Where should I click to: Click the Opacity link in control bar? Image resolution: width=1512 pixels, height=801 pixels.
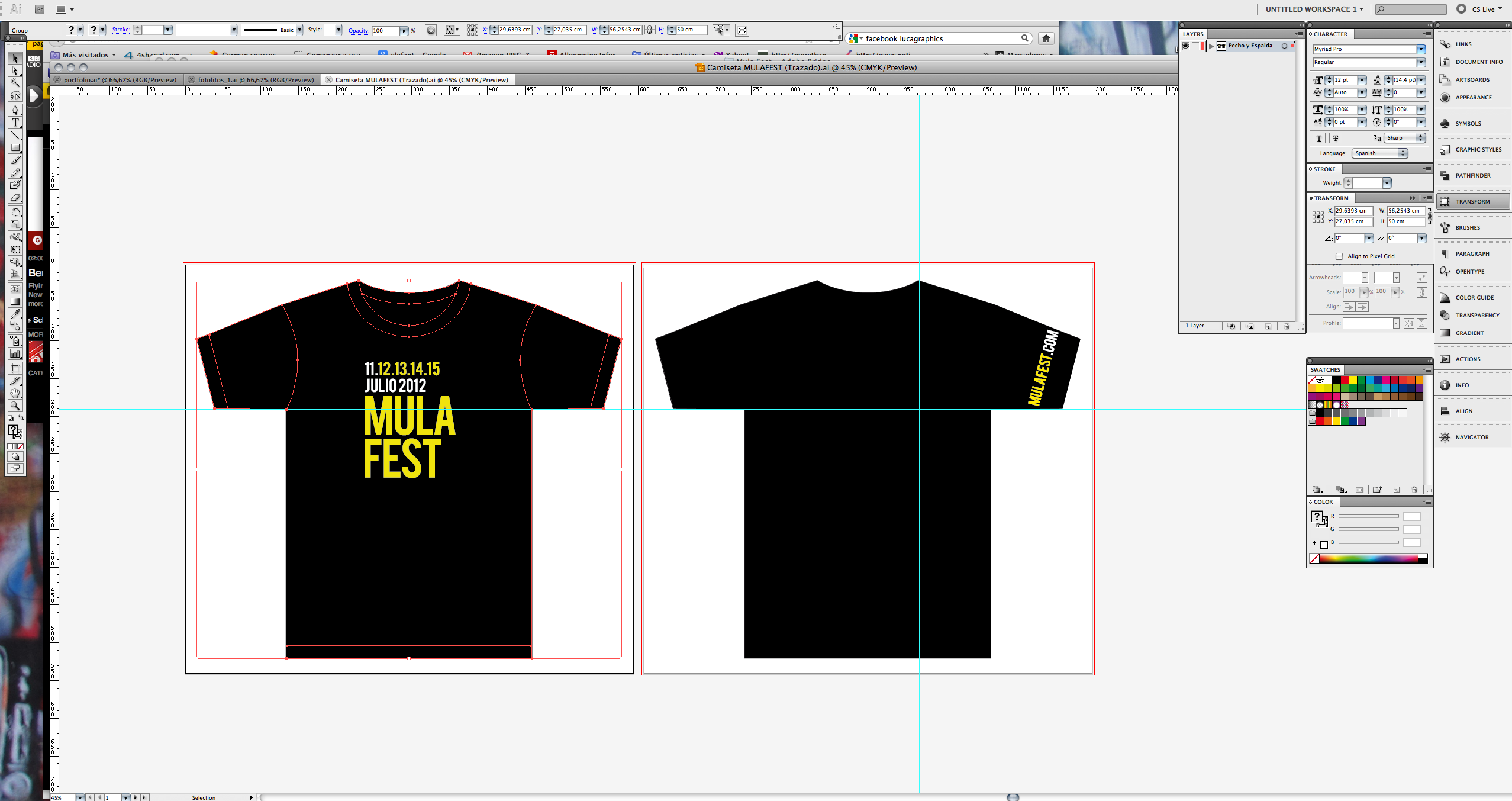point(358,30)
